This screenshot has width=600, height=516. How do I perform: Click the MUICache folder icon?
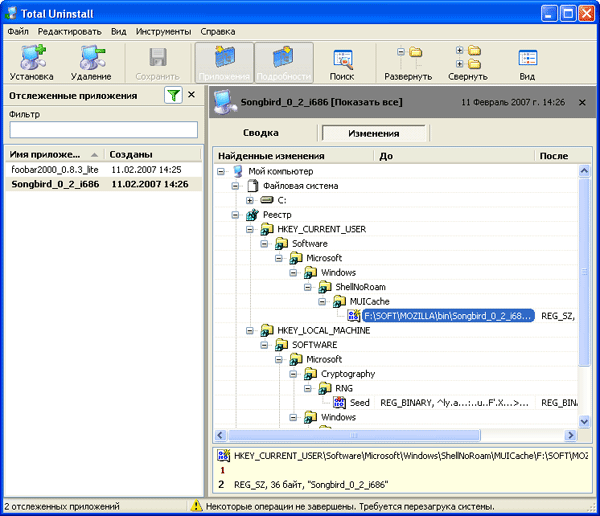[339, 302]
